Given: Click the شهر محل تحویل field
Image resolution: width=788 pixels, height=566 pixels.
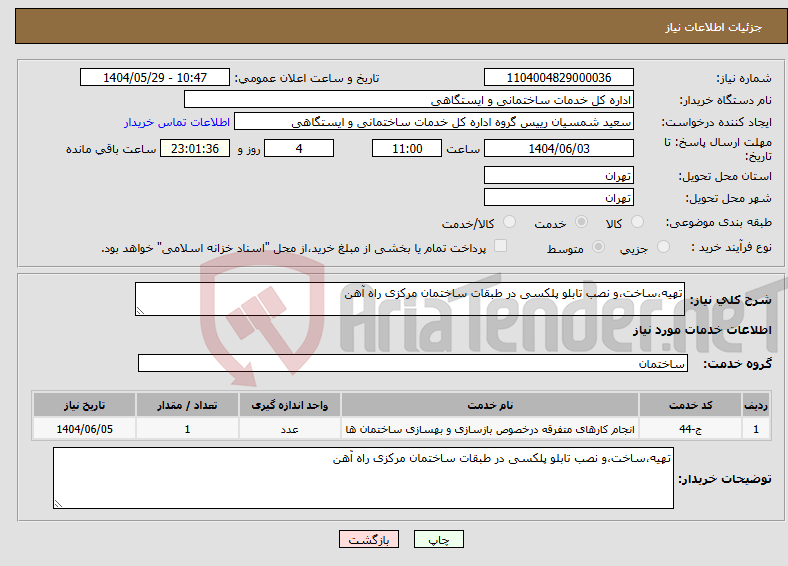Looking at the screenshot, I should pyautogui.click(x=559, y=197).
